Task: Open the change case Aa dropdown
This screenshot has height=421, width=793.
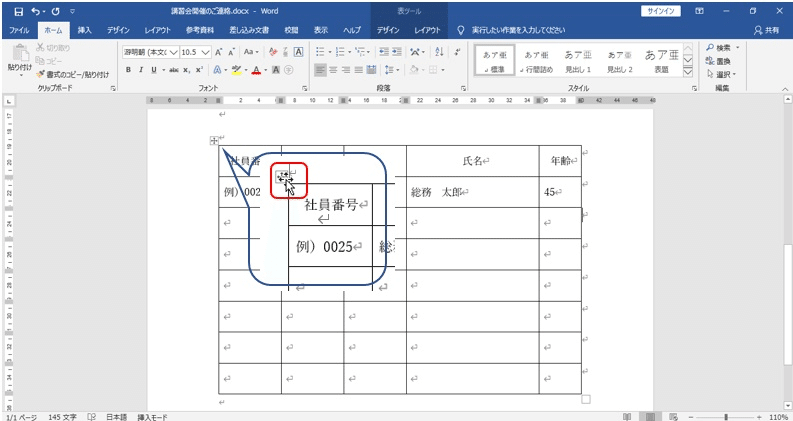Action: (x=251, y=52)
